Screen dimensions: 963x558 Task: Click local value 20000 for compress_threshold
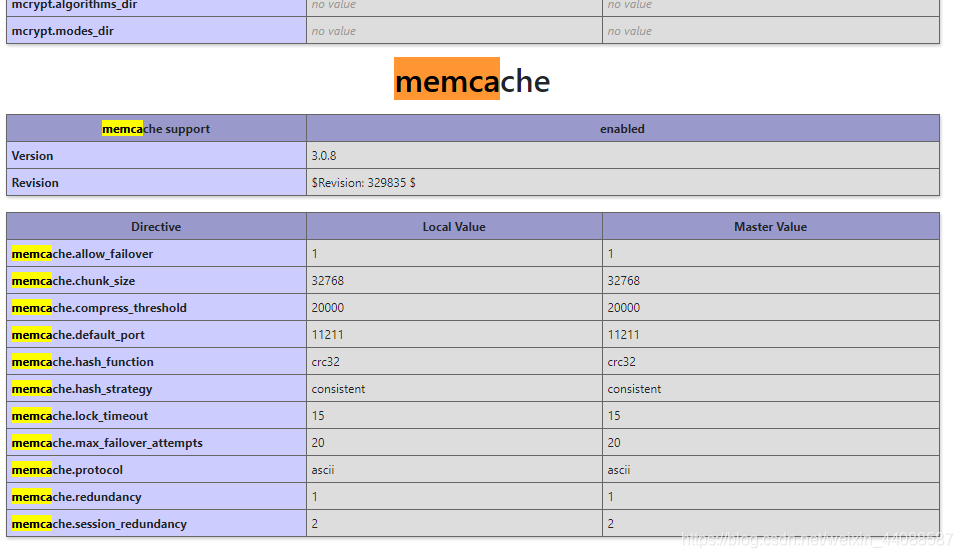click(328, 308)
